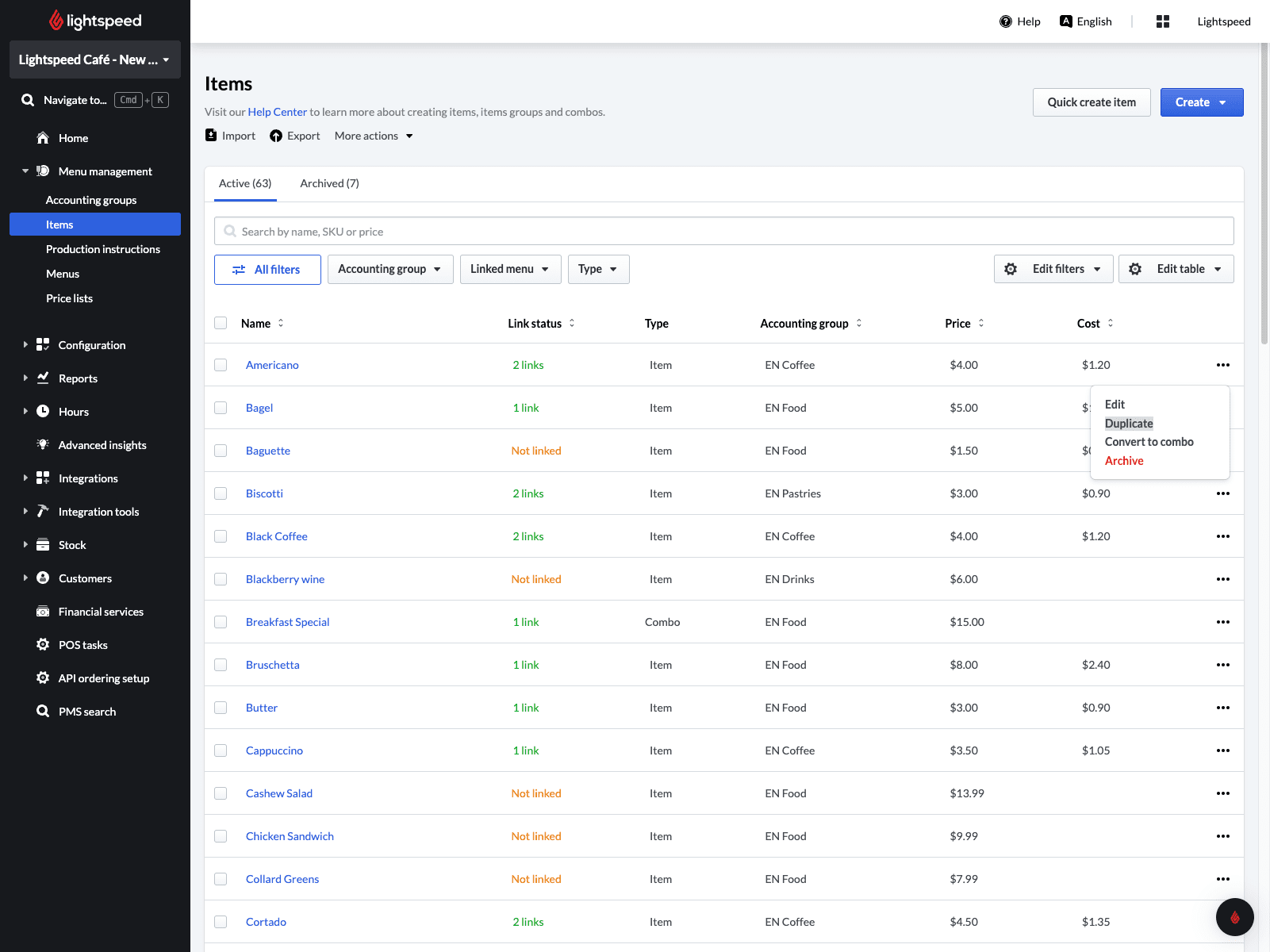Open the Help Center link
This screenshot has width=1270, height=952.
point(277,112)
